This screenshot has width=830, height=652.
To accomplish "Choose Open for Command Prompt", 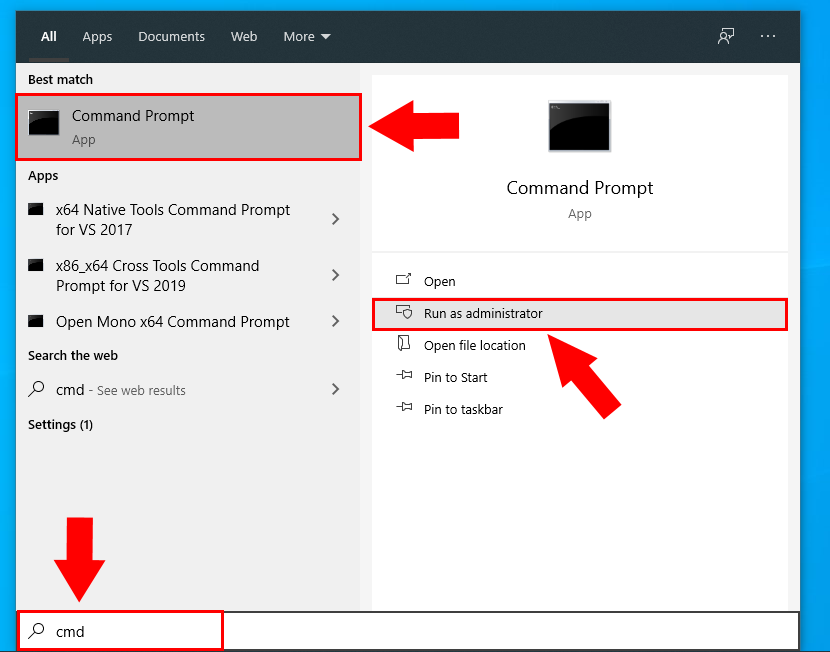I will (x=580, y=282).
